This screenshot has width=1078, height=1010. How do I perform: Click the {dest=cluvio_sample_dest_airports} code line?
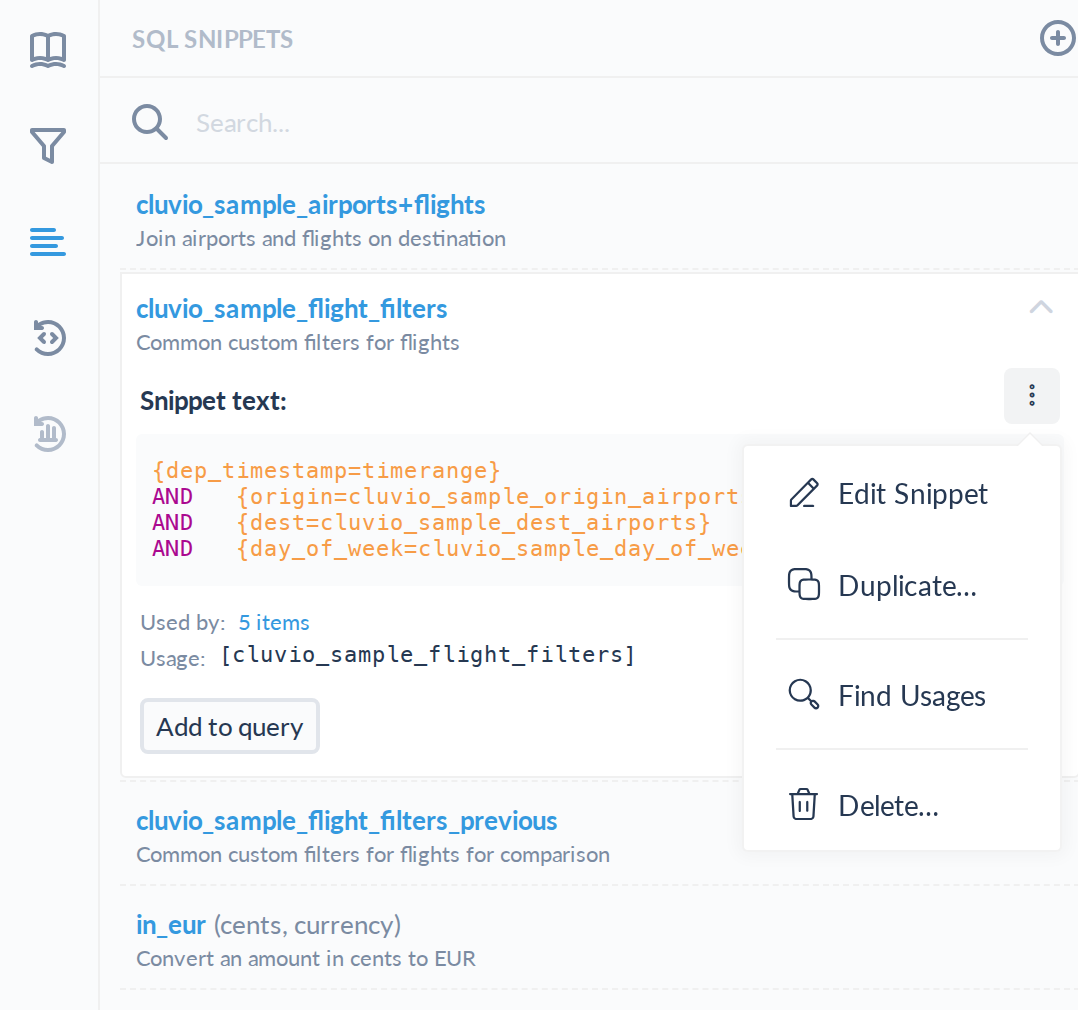tap(473, 523)
